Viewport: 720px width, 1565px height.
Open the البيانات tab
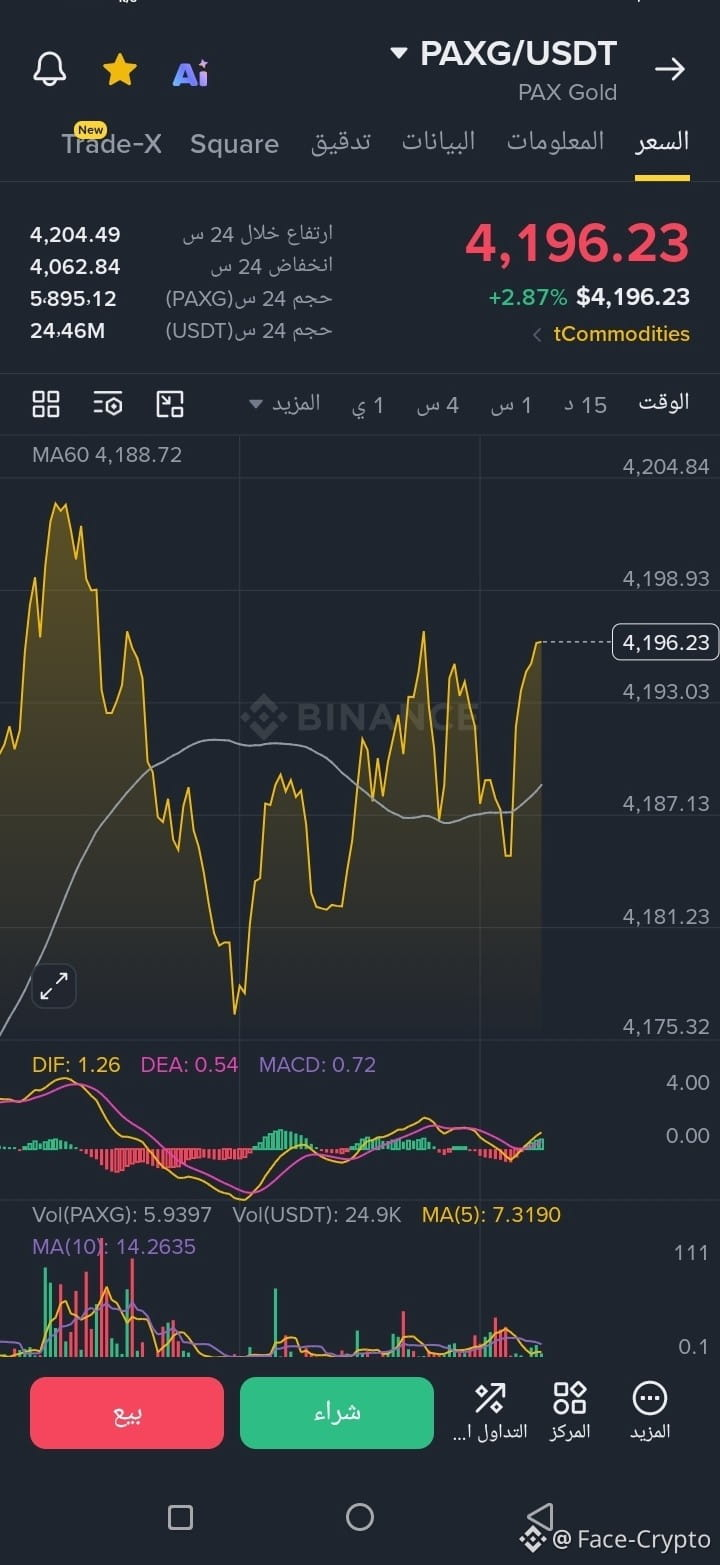[439, 141]
